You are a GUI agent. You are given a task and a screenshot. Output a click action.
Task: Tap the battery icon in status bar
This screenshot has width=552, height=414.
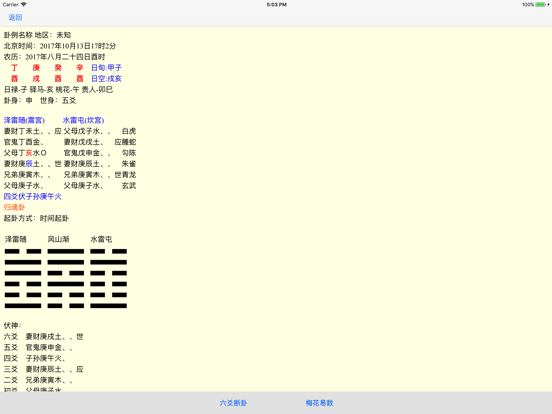540,5
